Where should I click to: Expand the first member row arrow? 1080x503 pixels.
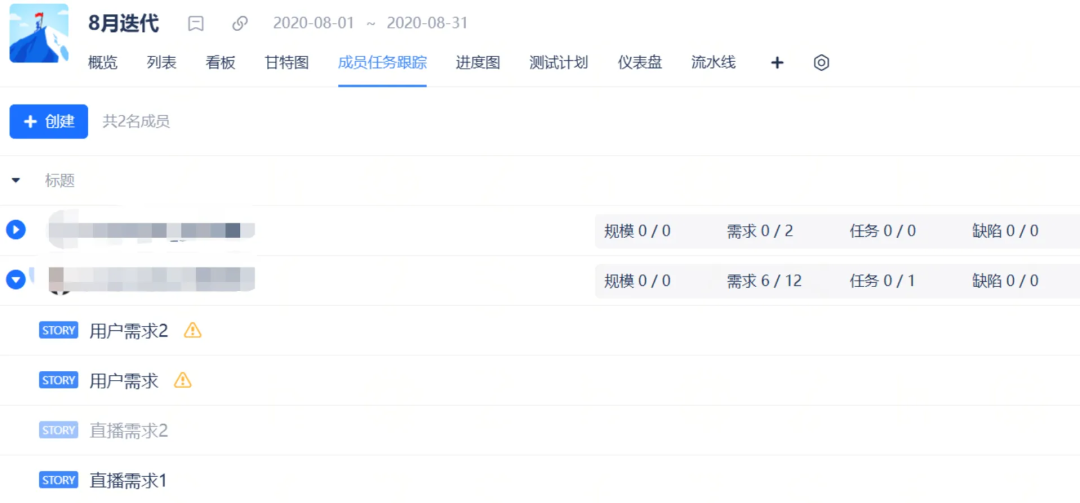click(x=16, y=229)
